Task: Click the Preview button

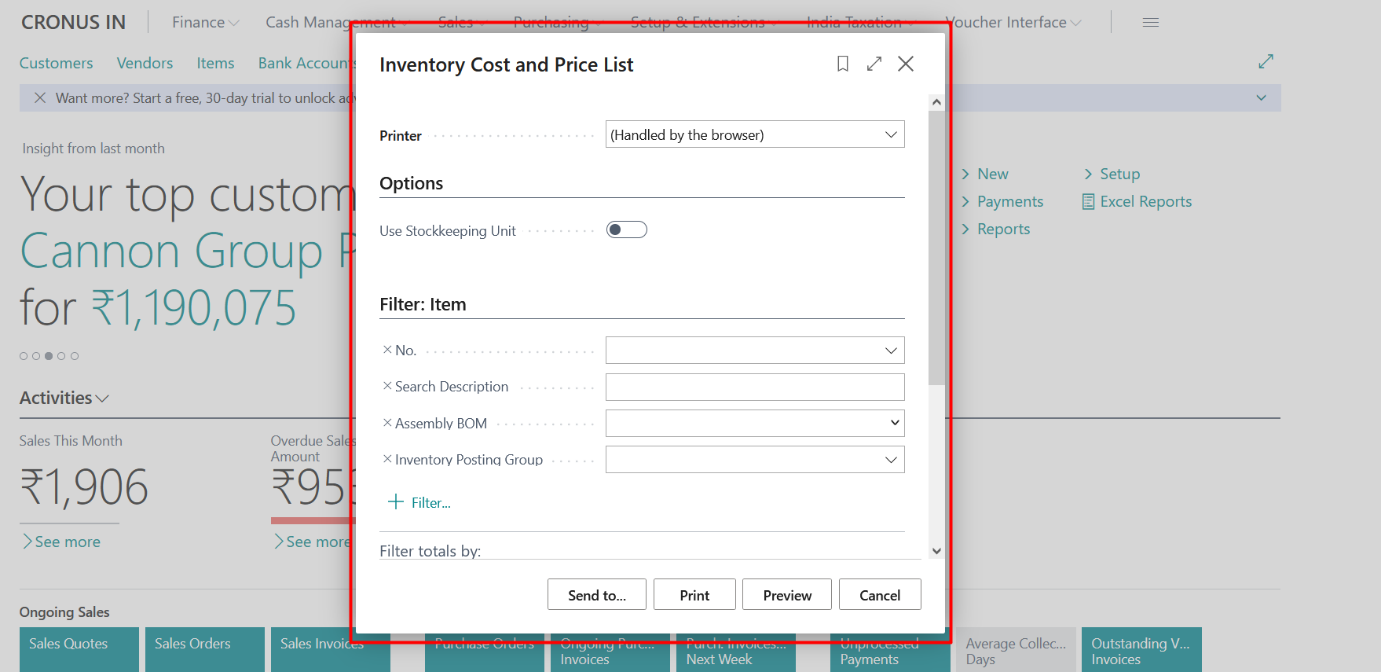Action: coord(786,594)
